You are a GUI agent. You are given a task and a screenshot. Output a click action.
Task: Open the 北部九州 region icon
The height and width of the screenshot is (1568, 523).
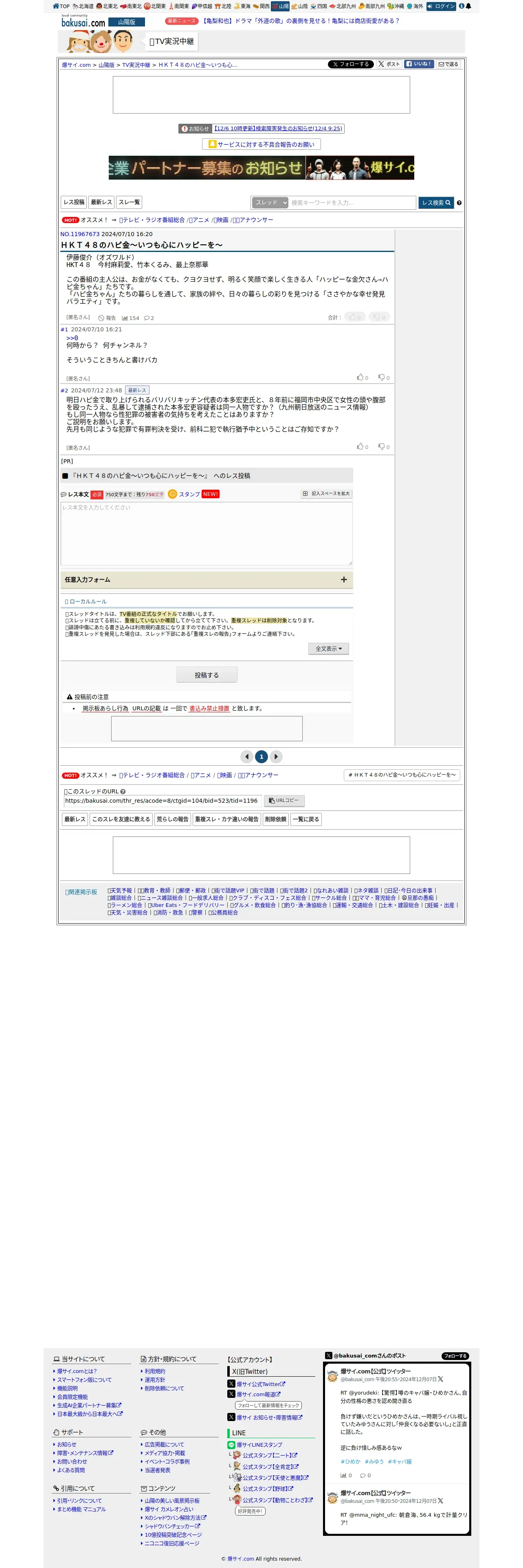pos(342,6)
